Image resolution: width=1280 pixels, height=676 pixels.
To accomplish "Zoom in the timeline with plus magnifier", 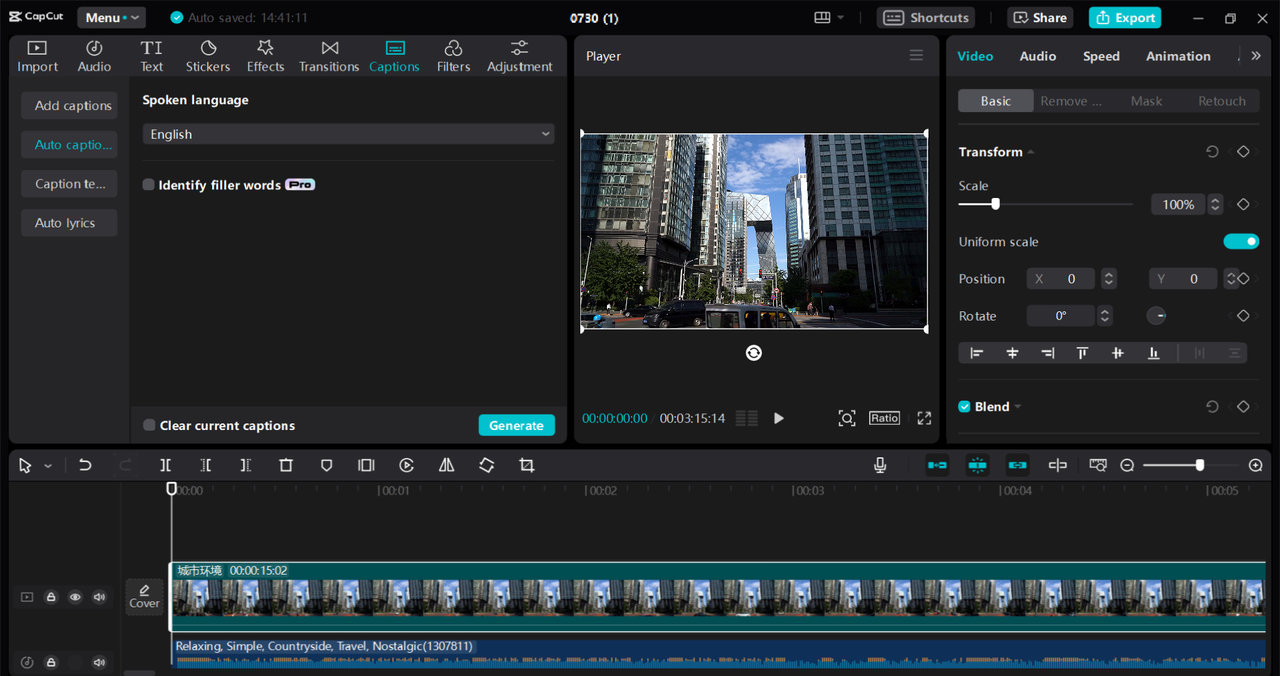I will pyautogui.click(x=1256, y=465).
